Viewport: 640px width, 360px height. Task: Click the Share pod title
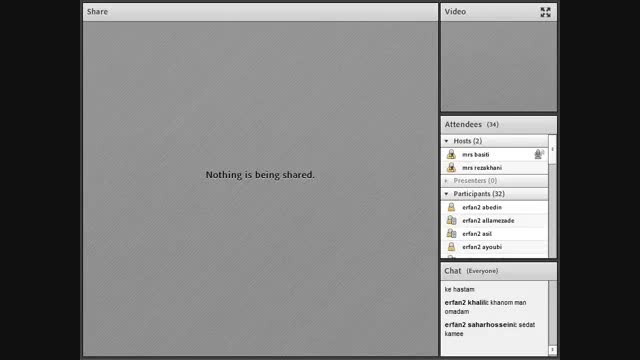pos(97,11)
